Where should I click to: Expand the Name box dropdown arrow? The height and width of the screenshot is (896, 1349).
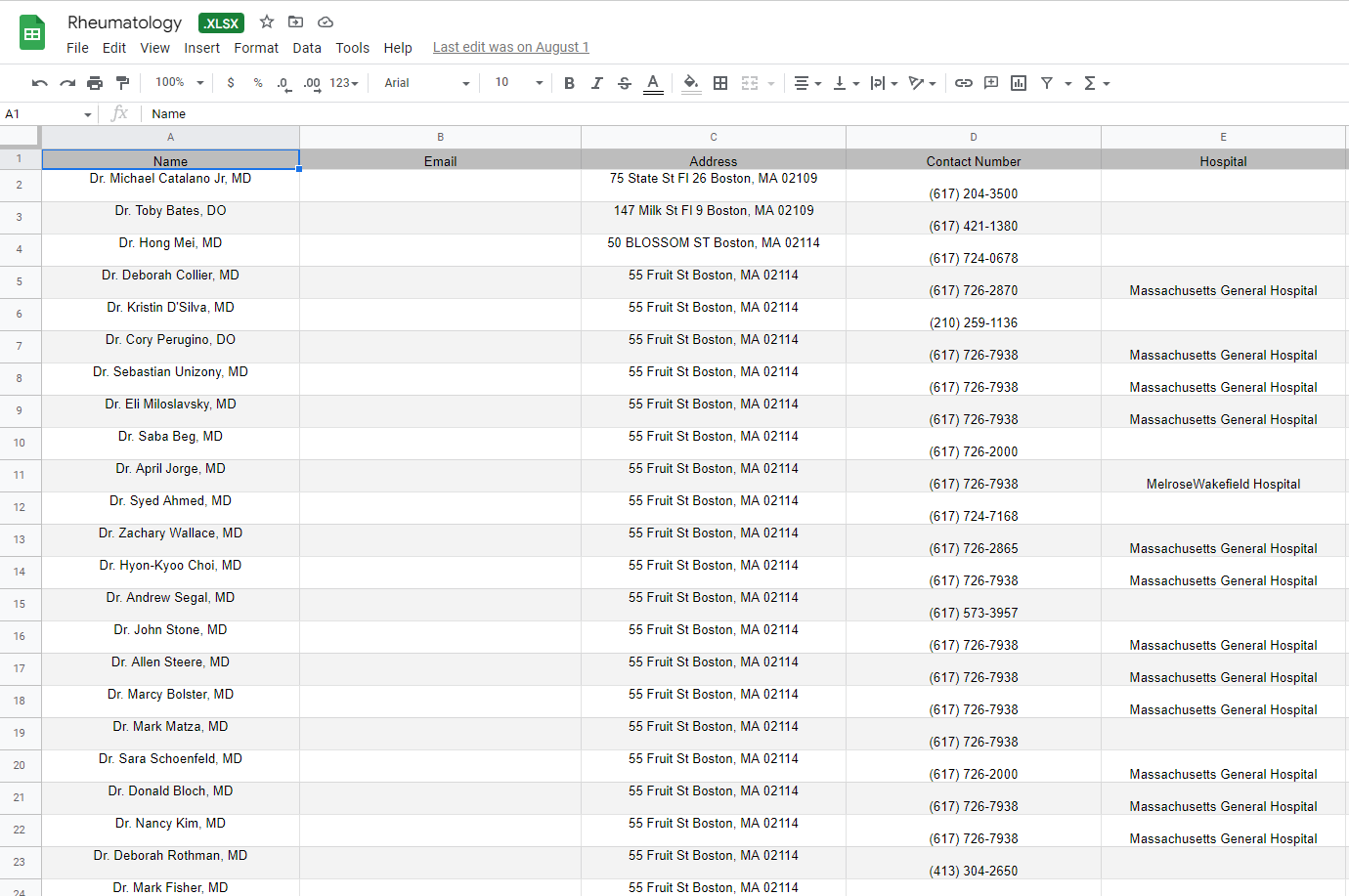(x=87, y=114)
